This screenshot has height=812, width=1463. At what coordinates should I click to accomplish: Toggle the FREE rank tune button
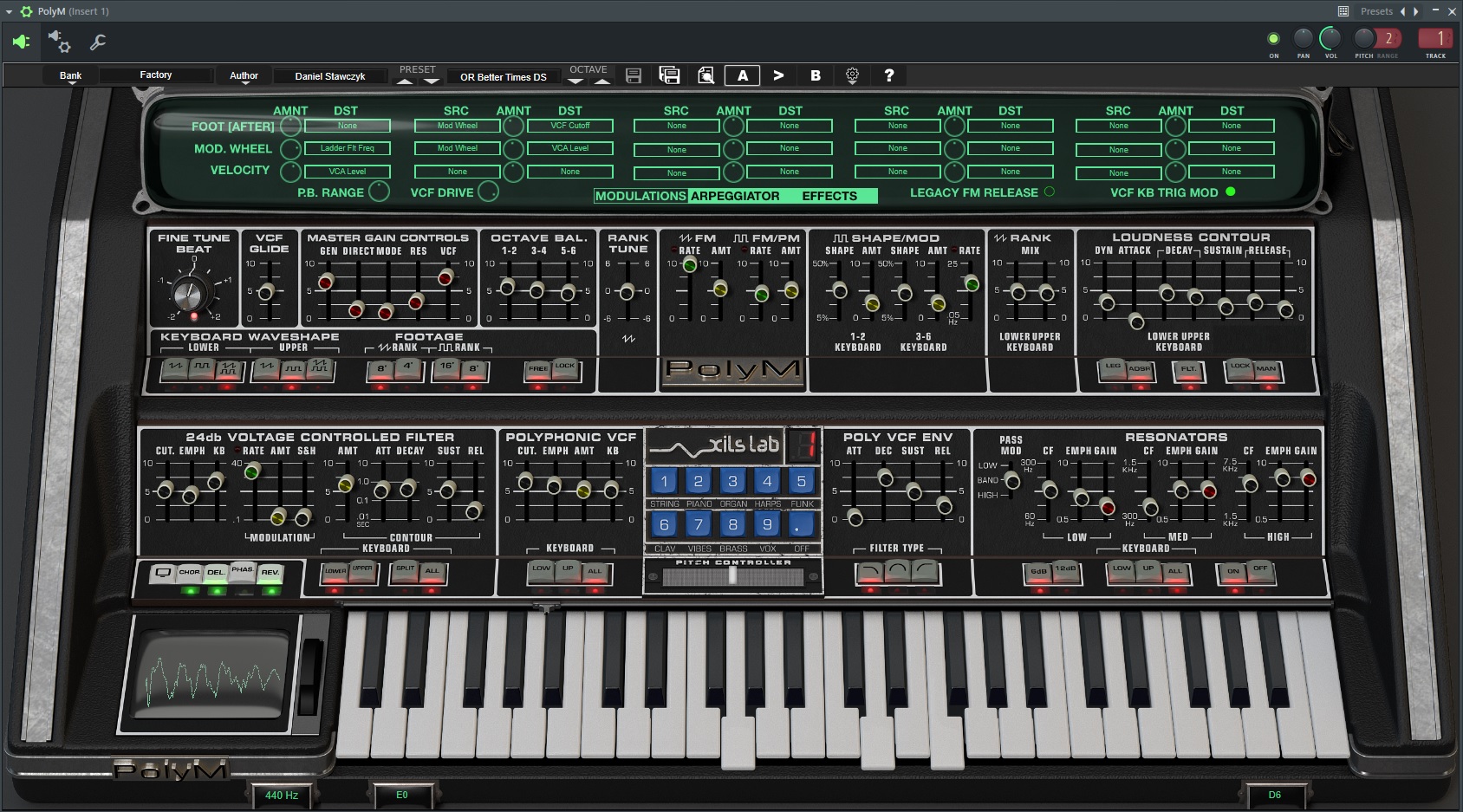pyautogui.click(x=539, y=371)
